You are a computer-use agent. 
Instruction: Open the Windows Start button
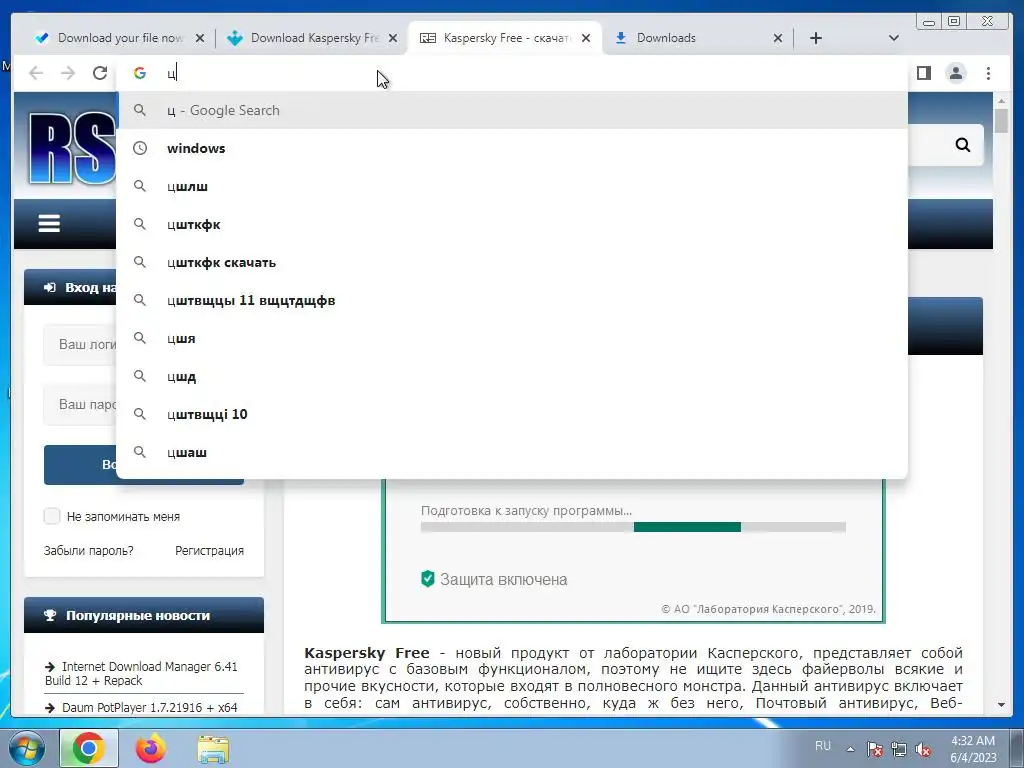[25, 748]
